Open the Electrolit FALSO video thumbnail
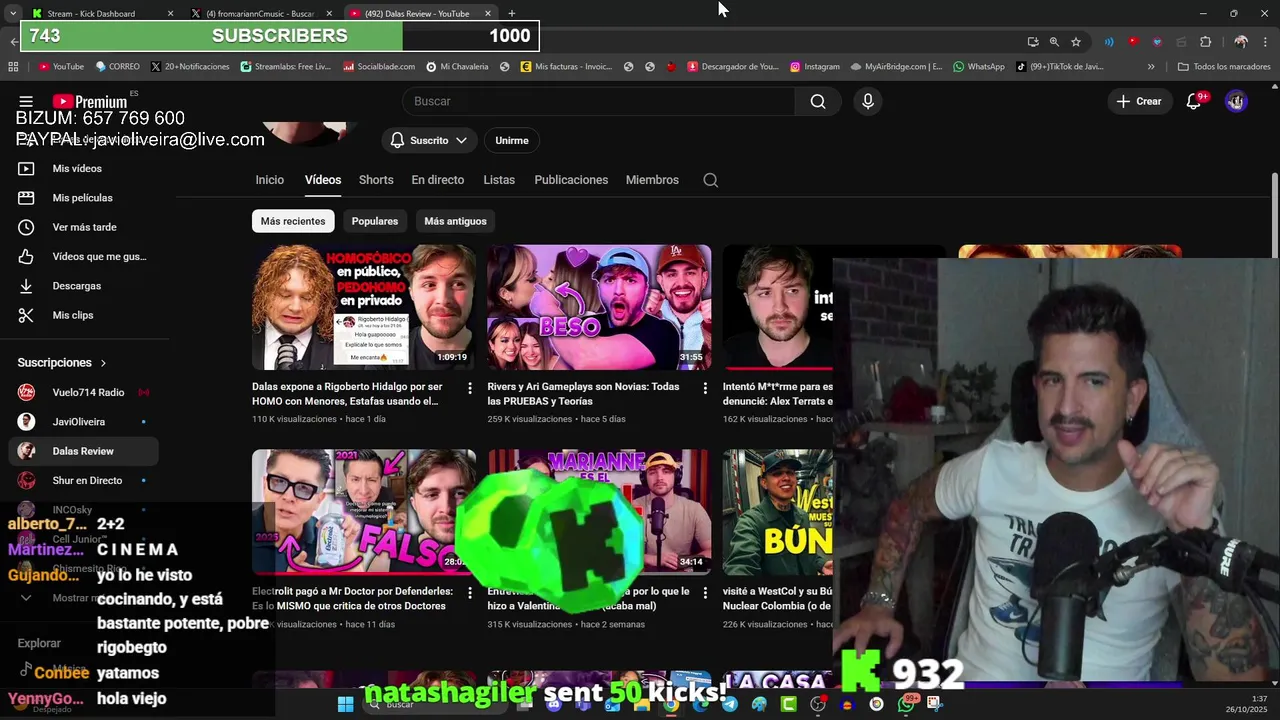 pos(364,512)
